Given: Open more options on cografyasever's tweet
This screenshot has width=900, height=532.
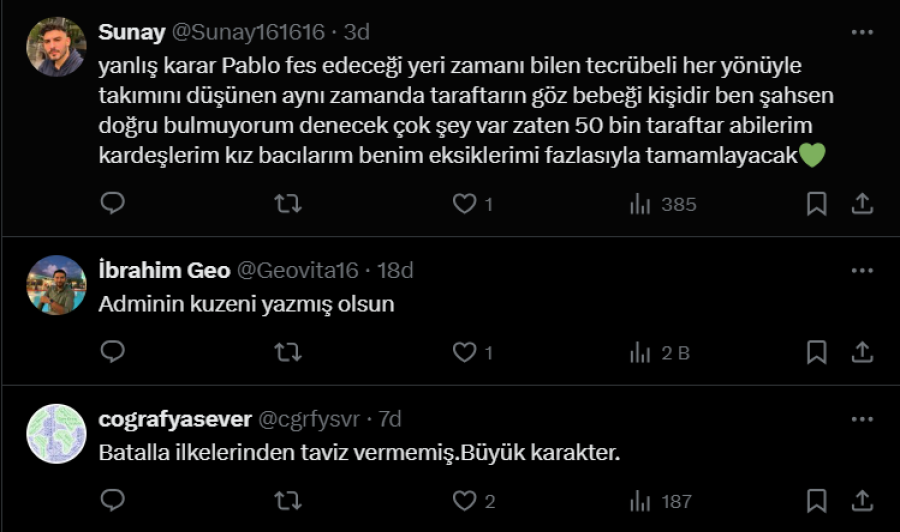Looking at the screenshot, I should pos(861,419).
